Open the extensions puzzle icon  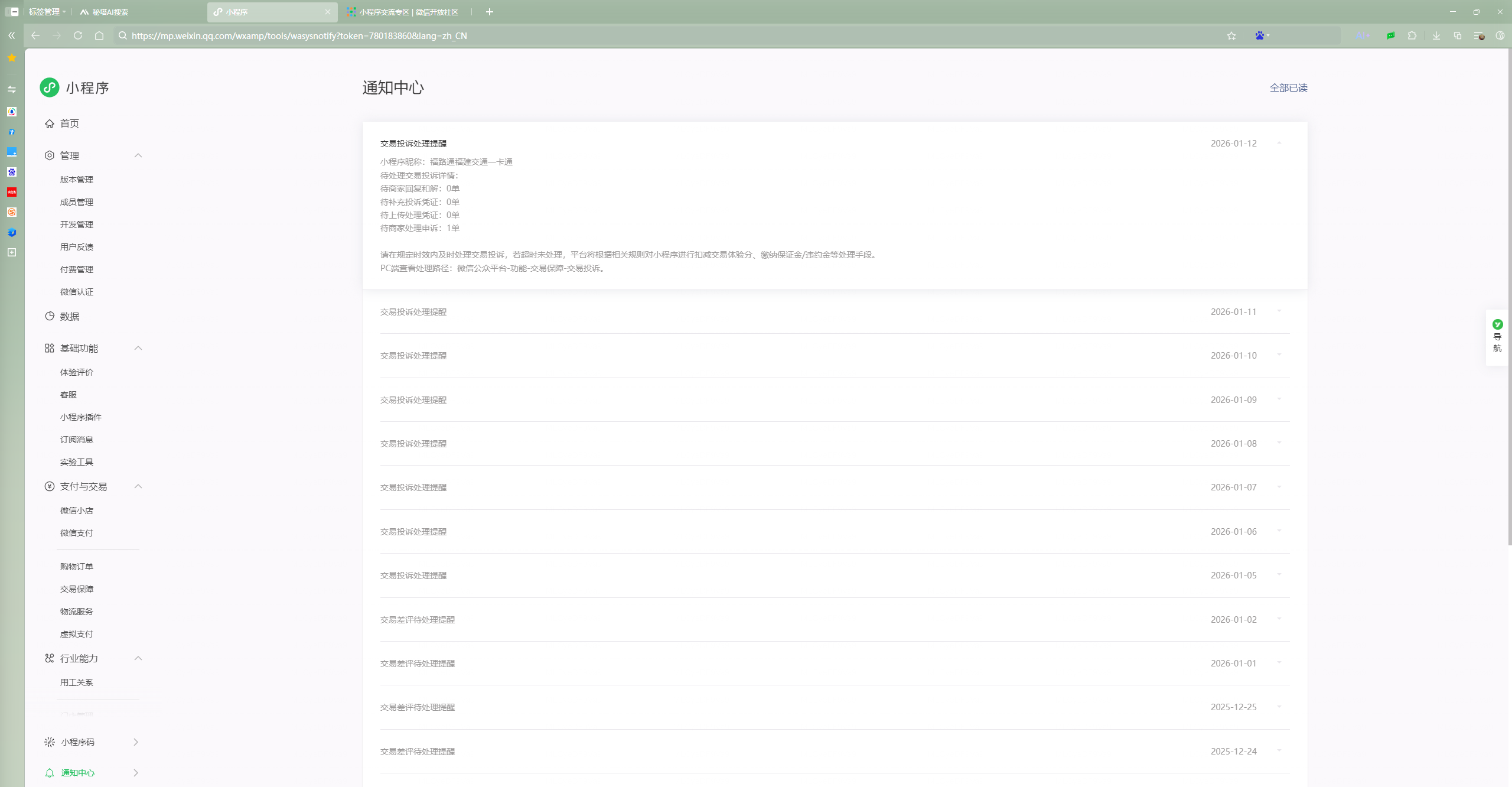[1412, 36]
